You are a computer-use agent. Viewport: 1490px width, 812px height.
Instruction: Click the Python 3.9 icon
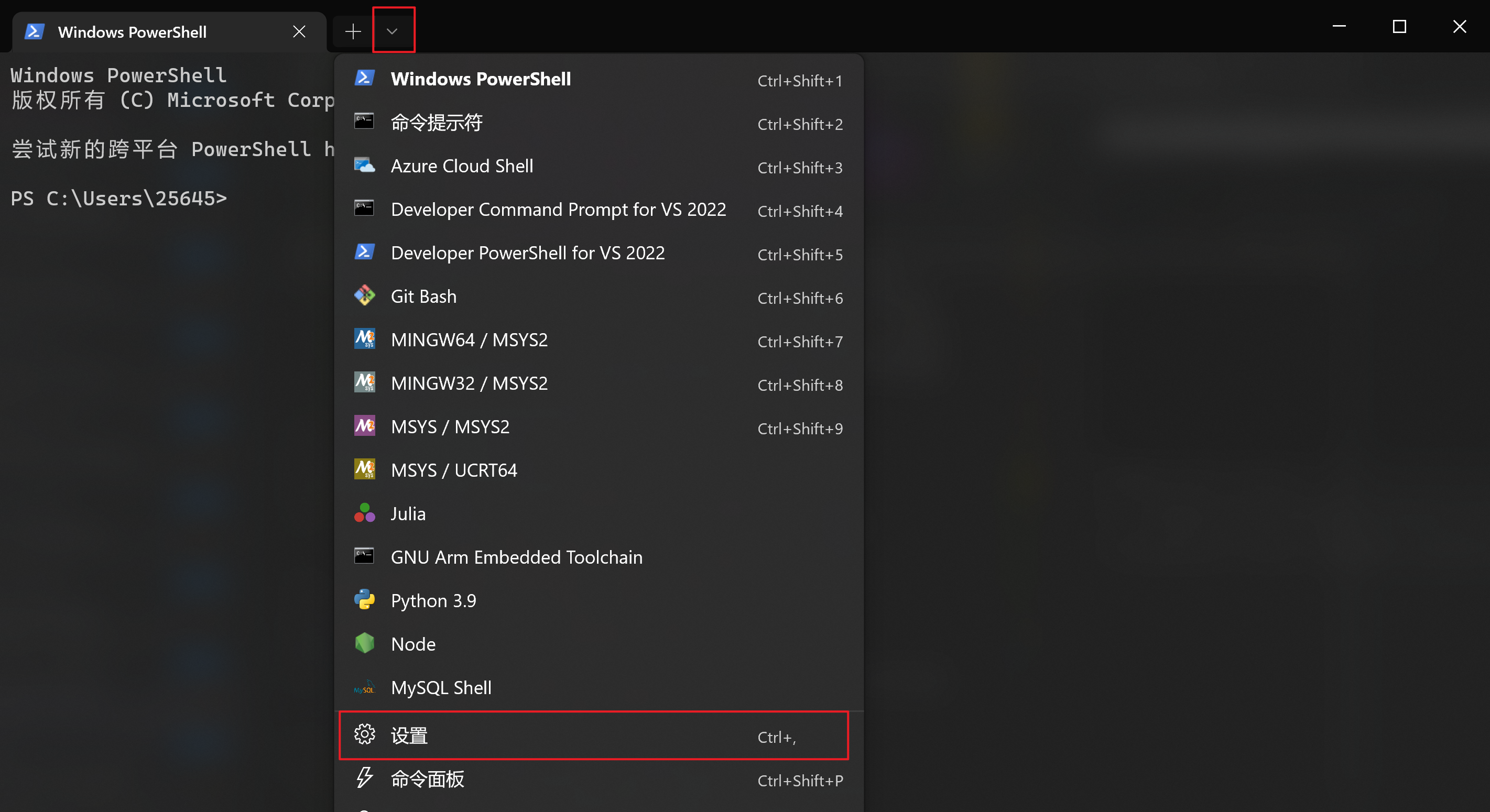(364, 600)
